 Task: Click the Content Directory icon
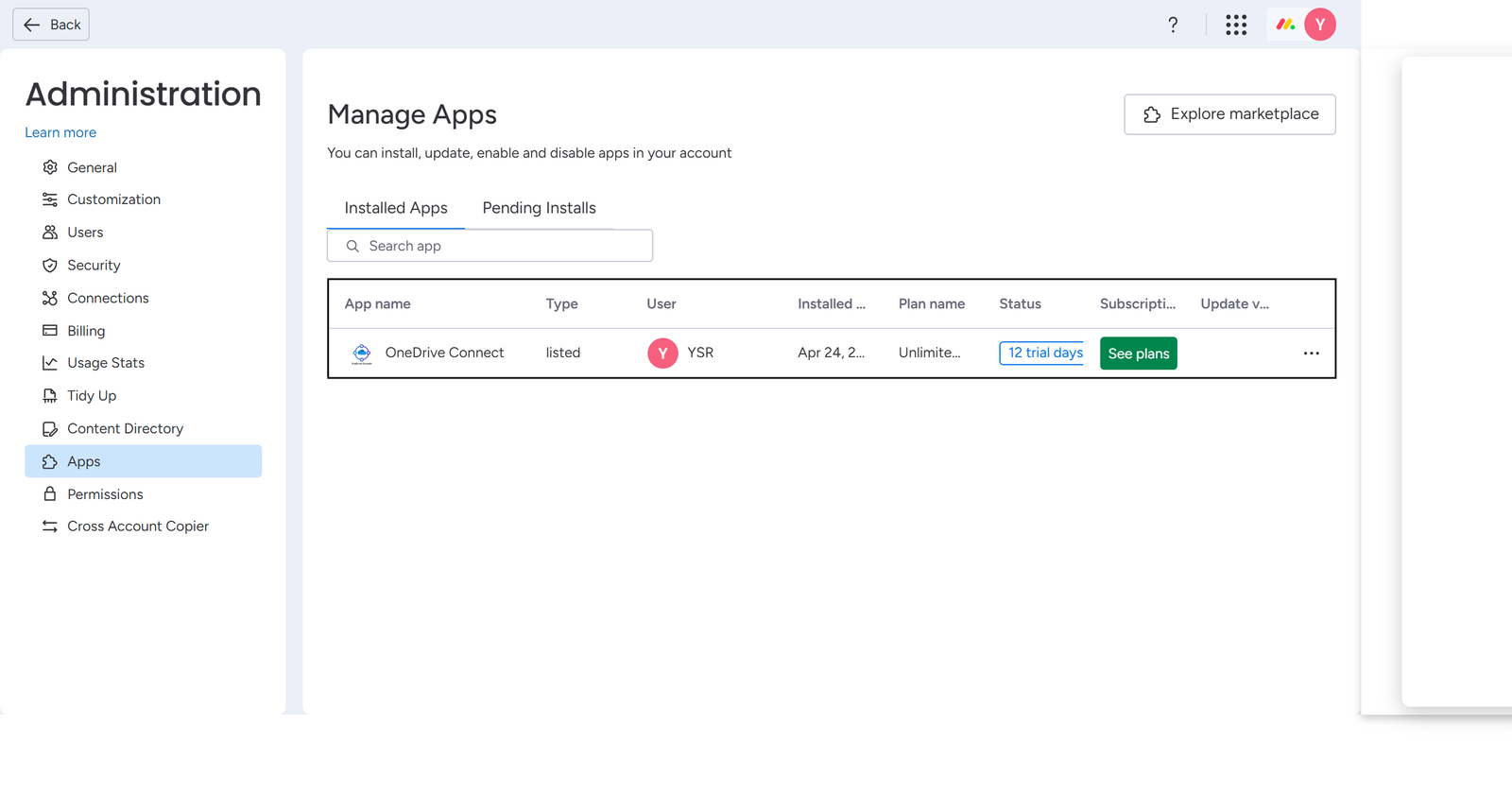(x=50, y=429)
